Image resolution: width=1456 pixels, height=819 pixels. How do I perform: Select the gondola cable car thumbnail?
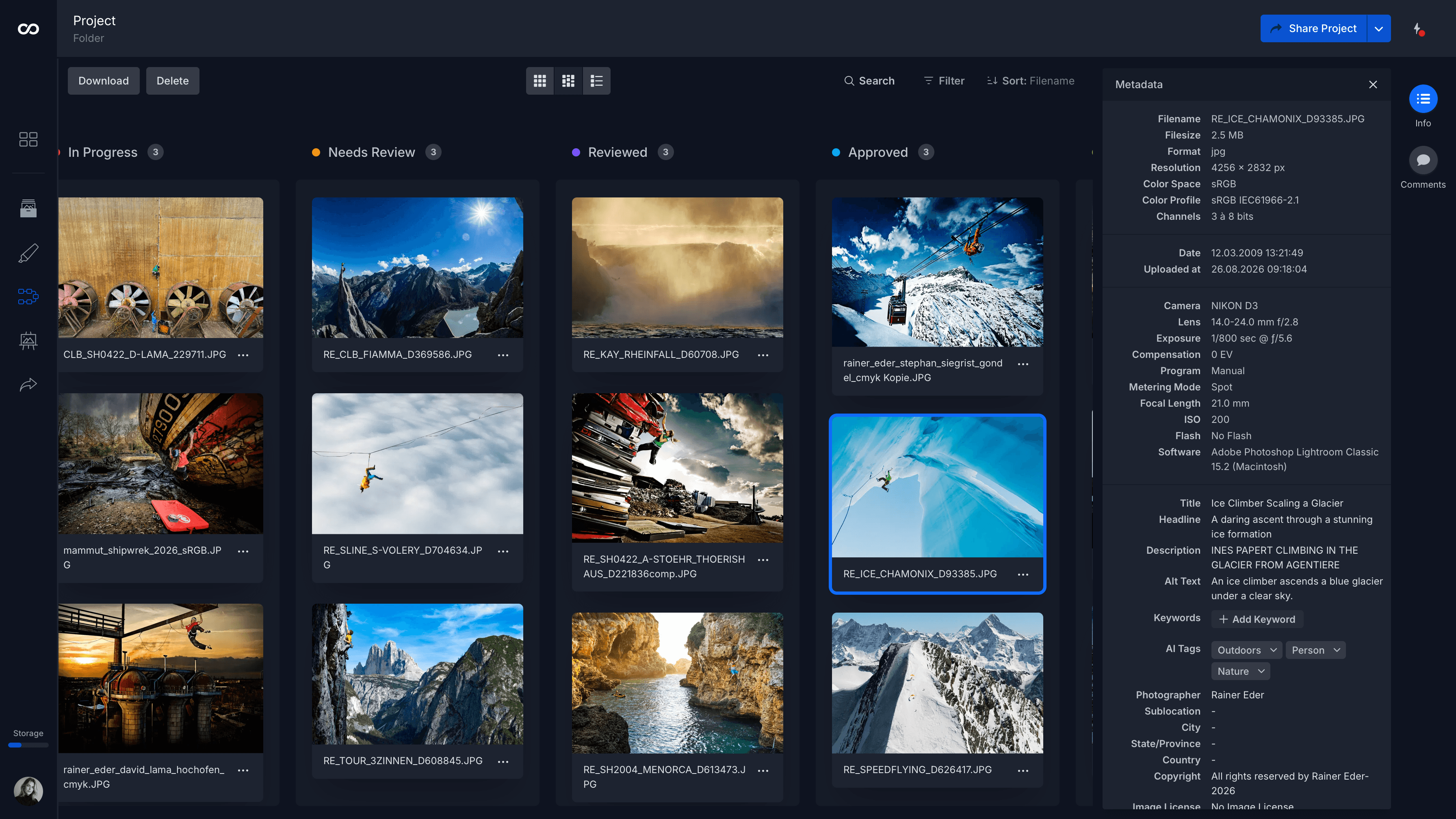click(937, 272)
